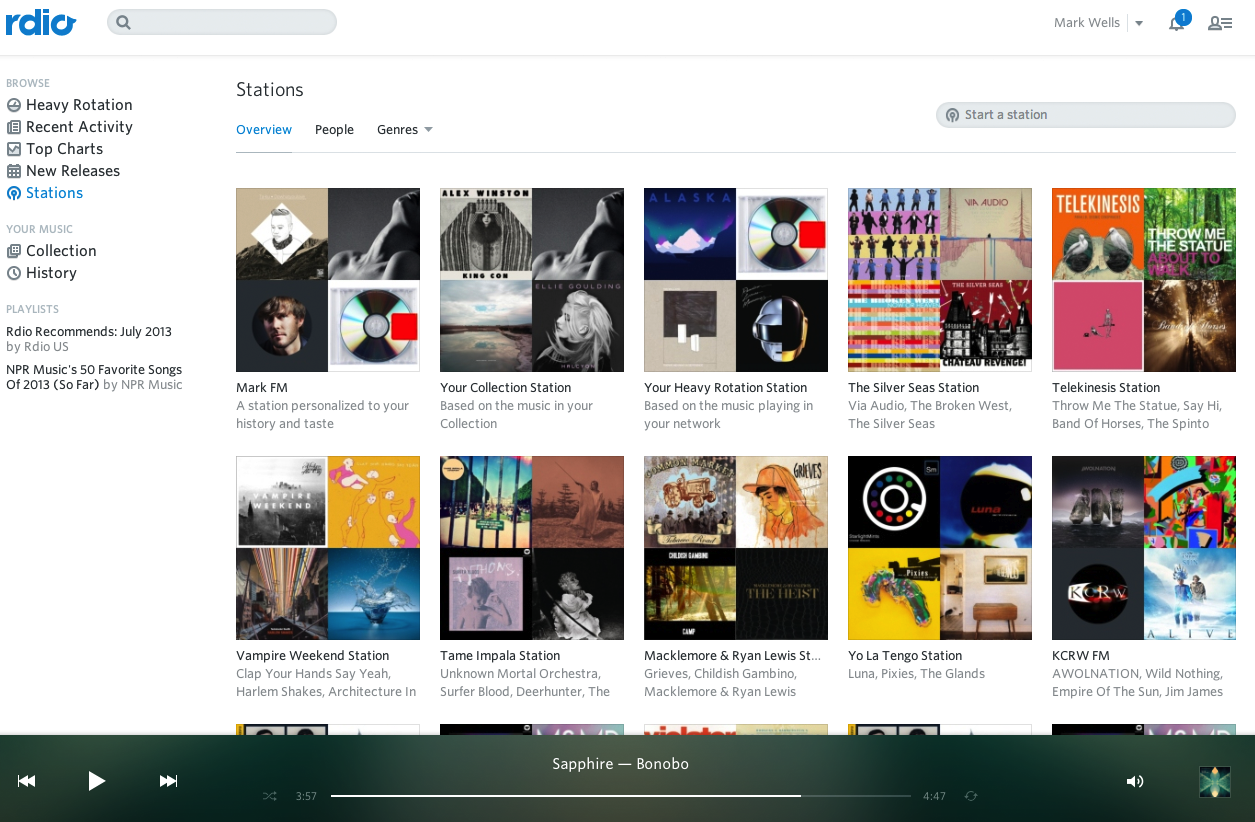Click the 4:47 track duration text
1255x822 pixels.
[934, 797]
